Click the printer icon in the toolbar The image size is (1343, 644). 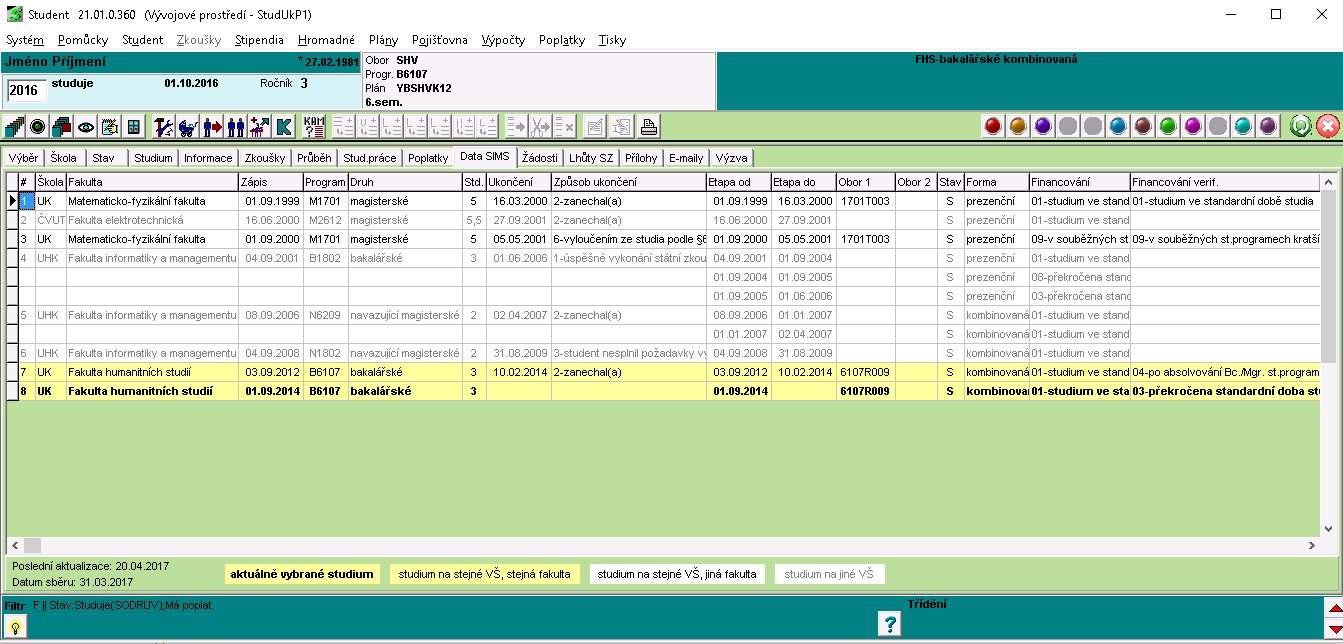[649, 127]
